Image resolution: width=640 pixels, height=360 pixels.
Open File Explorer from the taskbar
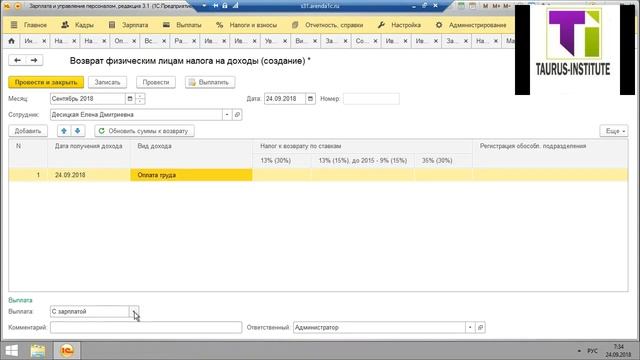point(38,351)
